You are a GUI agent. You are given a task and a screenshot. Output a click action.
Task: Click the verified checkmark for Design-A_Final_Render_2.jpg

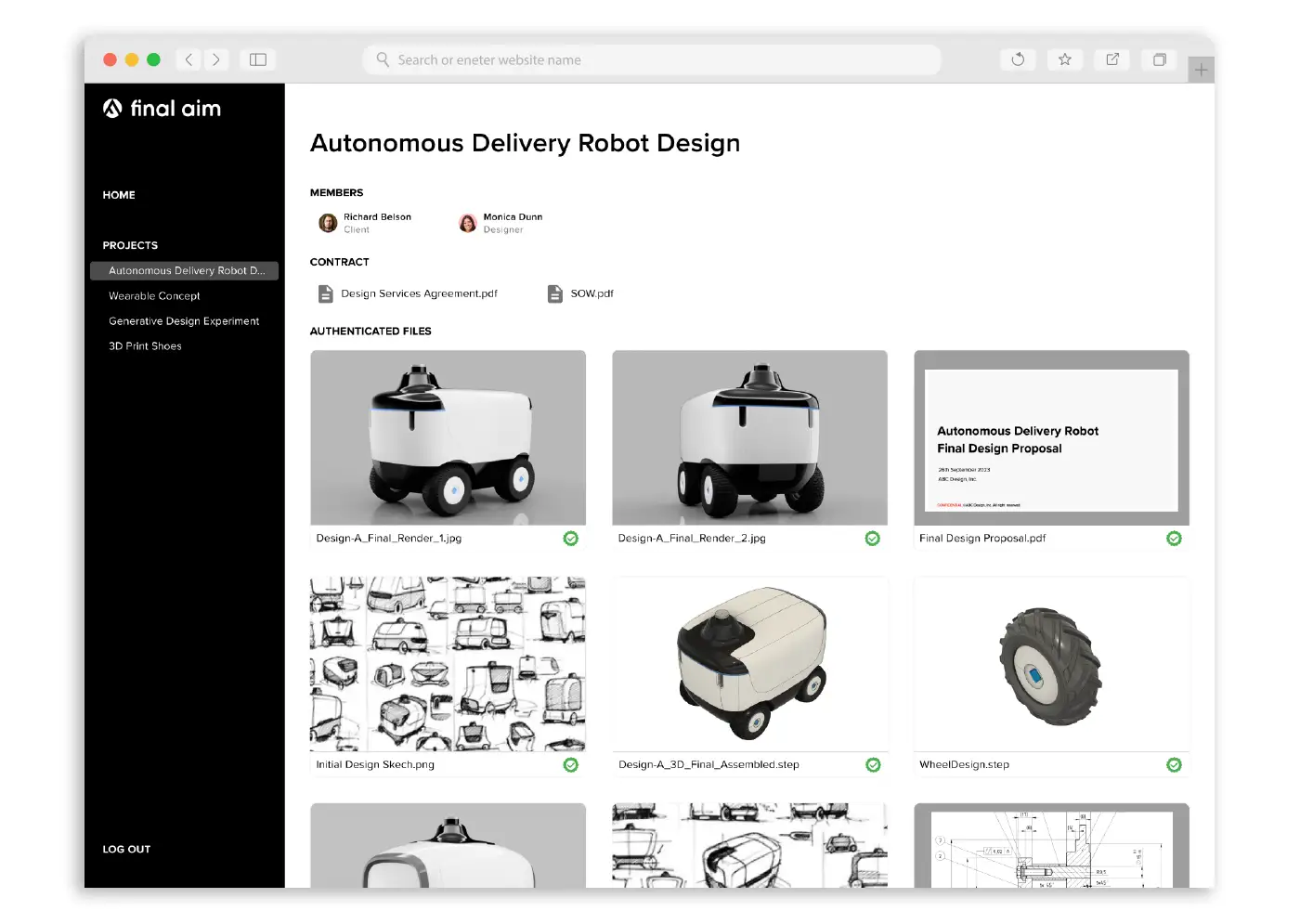coord(873,539)
